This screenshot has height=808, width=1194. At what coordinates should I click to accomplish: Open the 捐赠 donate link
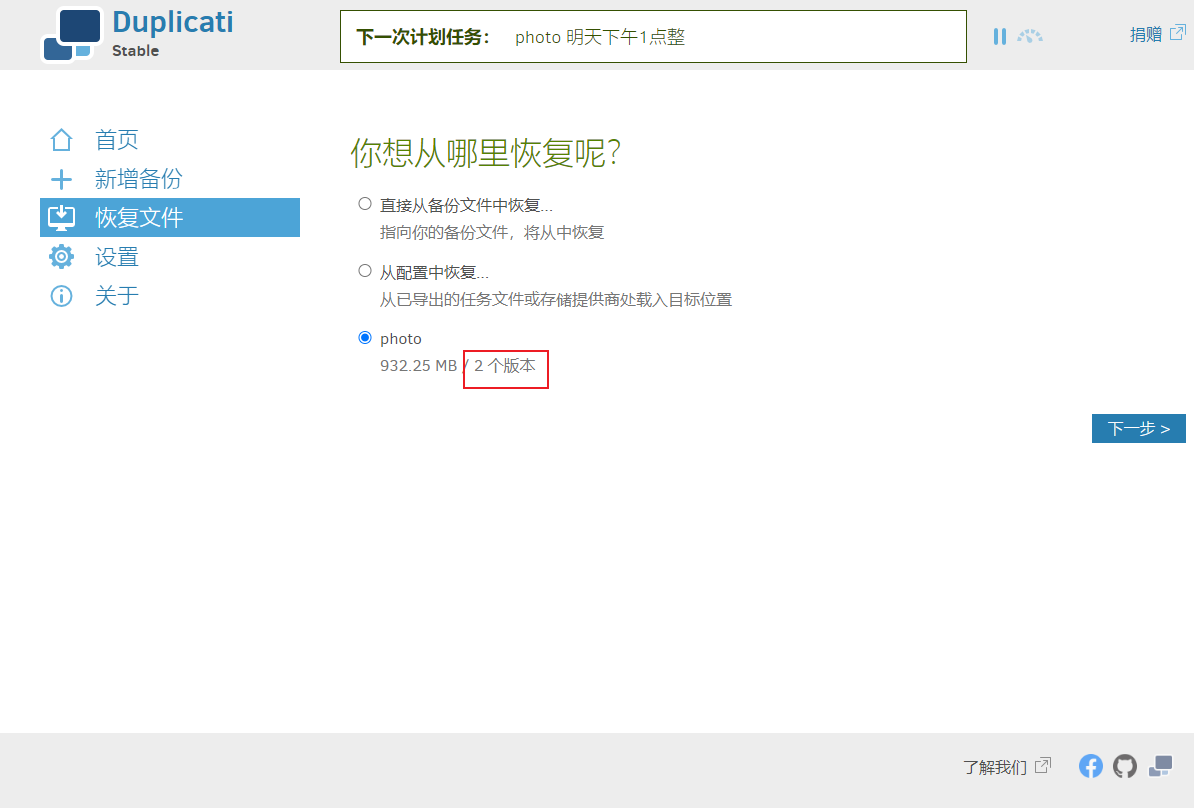[1146, 34]
